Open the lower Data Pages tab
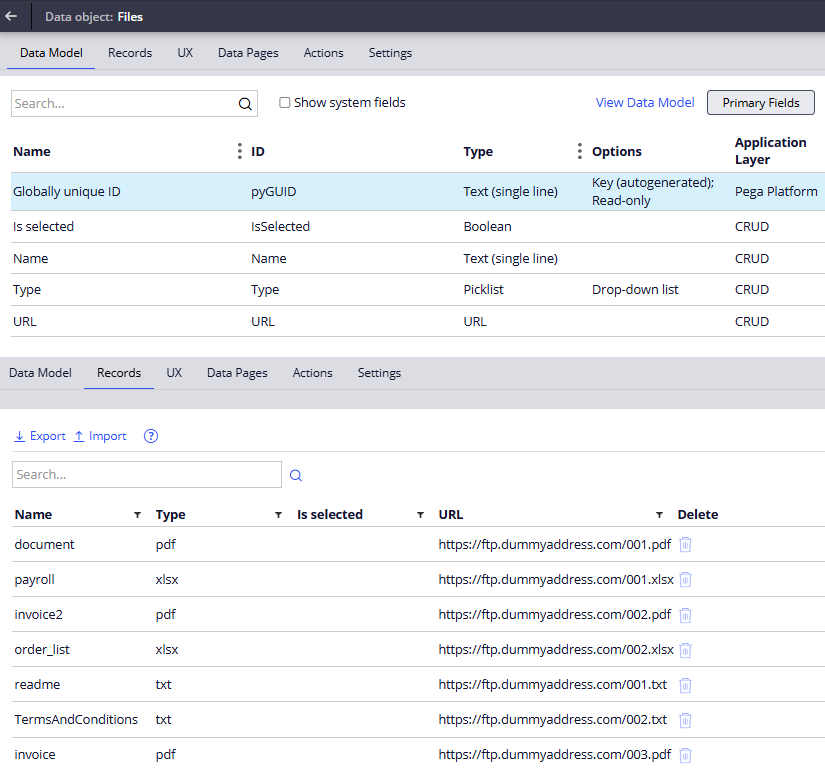The image size is (825, 770). pos(237,373)
